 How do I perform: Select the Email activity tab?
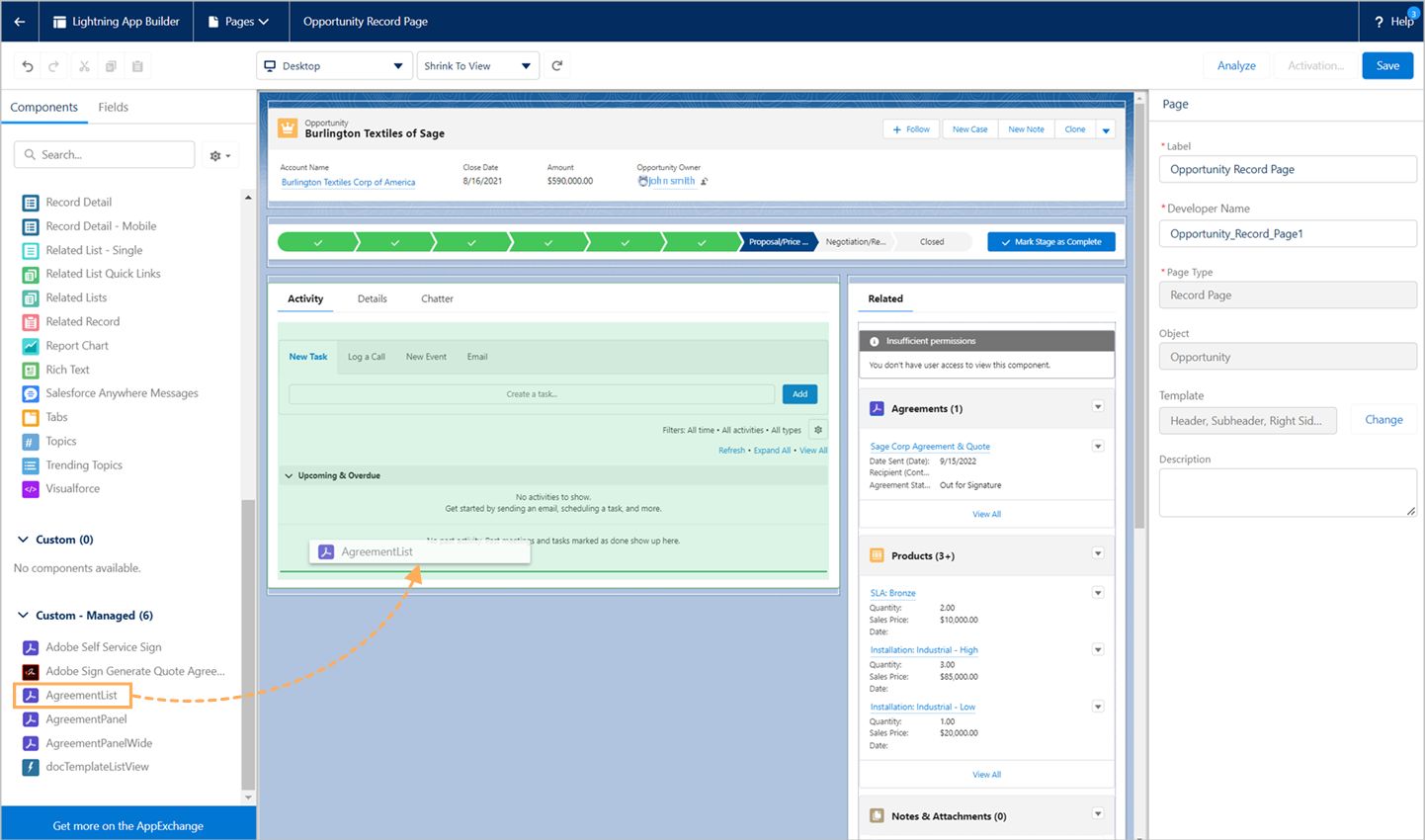[x=477, y=357]
